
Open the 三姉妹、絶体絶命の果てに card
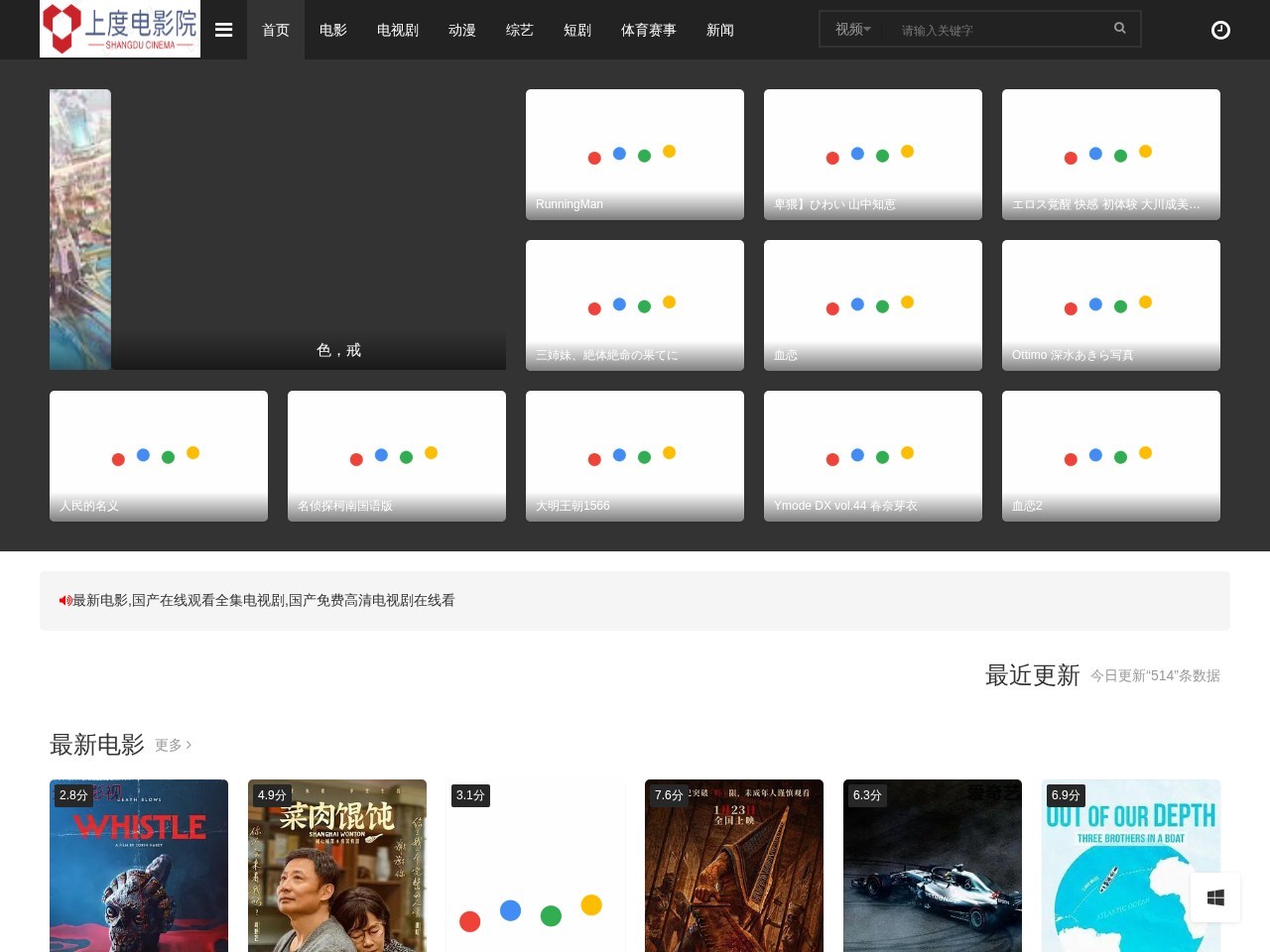click(x=635, y=305)
